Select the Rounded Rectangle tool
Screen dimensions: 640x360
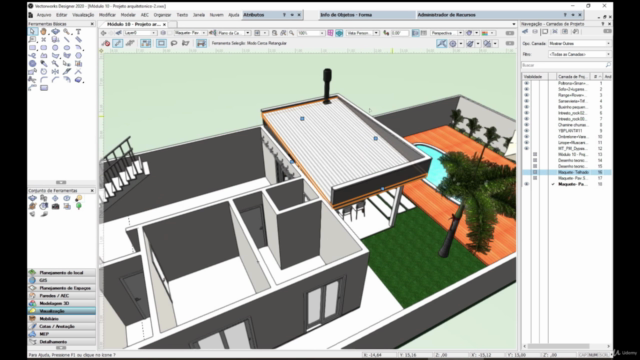[x=43, y=47]
